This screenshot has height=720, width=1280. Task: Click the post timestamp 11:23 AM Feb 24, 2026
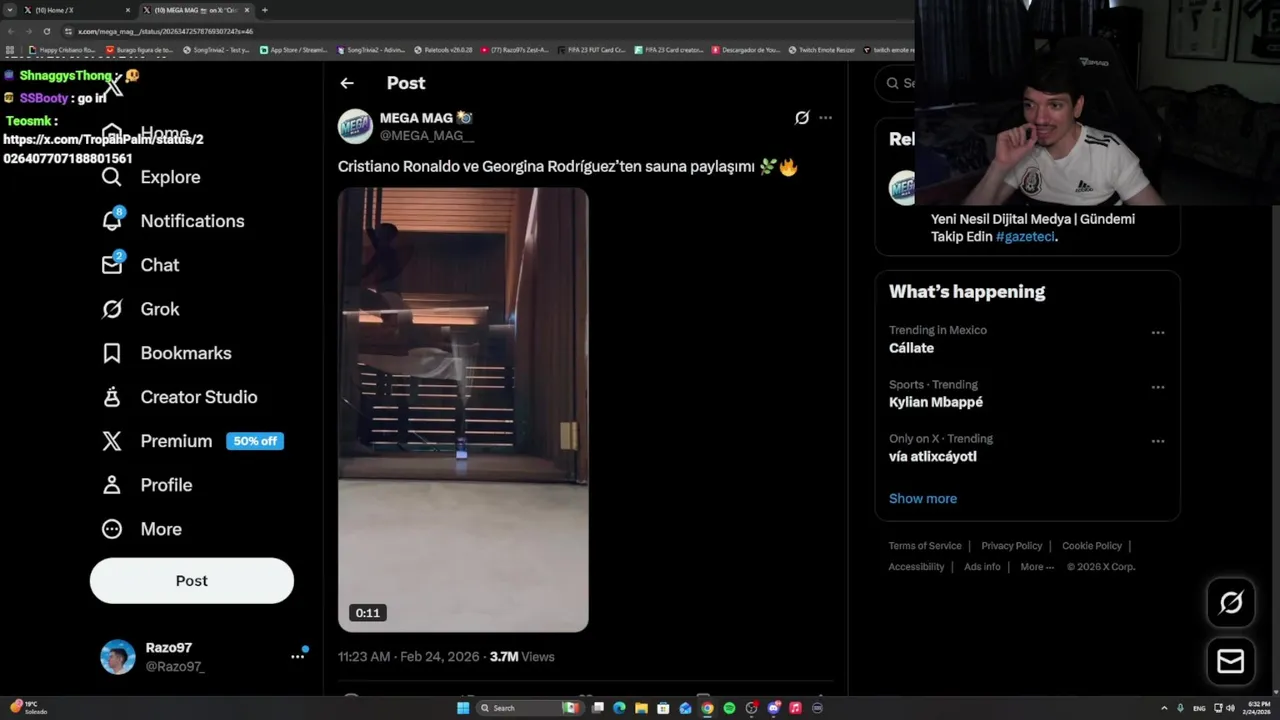[409, 657]
